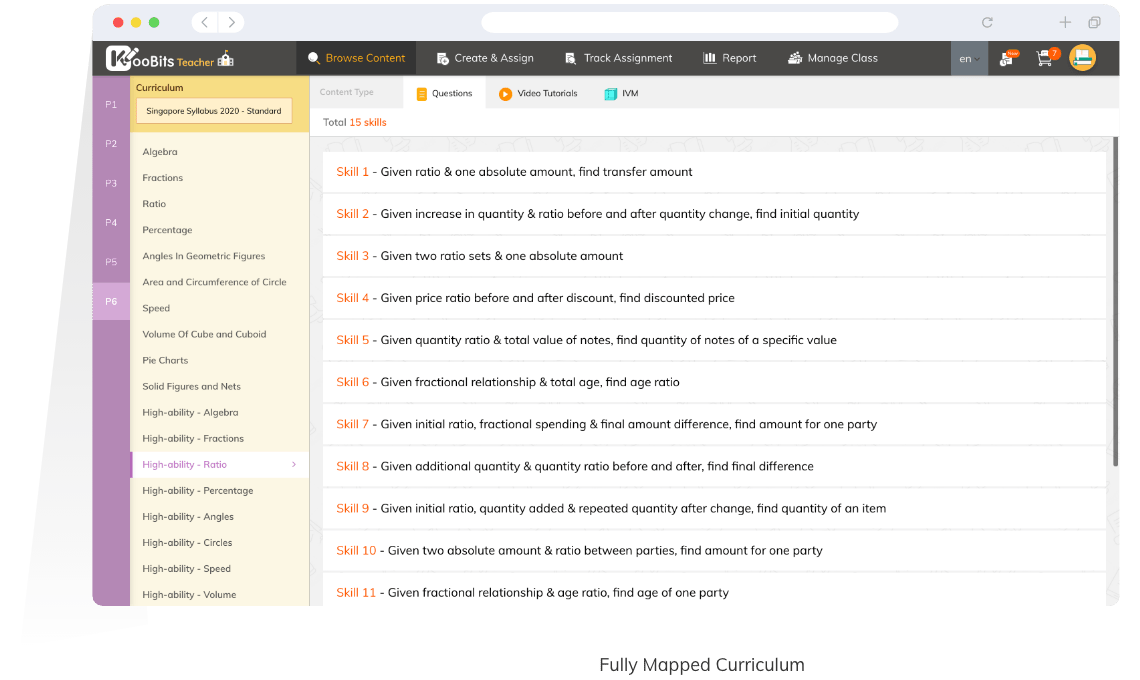Image resolution: width=1140 pixels, height=680 pixels.
Task: Open Skill 2 find initial quantity
Action: pos(714,215)
